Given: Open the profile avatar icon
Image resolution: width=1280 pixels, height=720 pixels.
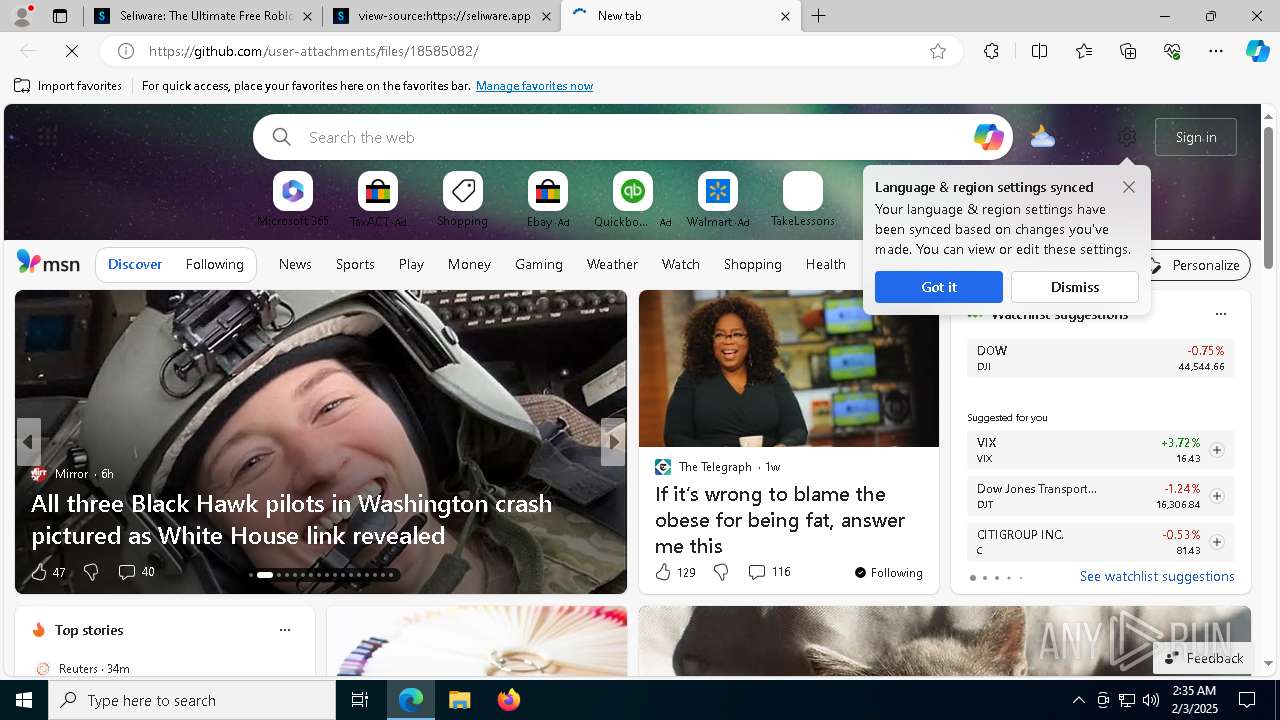Looking at the screenshot, I should (22, 16).
